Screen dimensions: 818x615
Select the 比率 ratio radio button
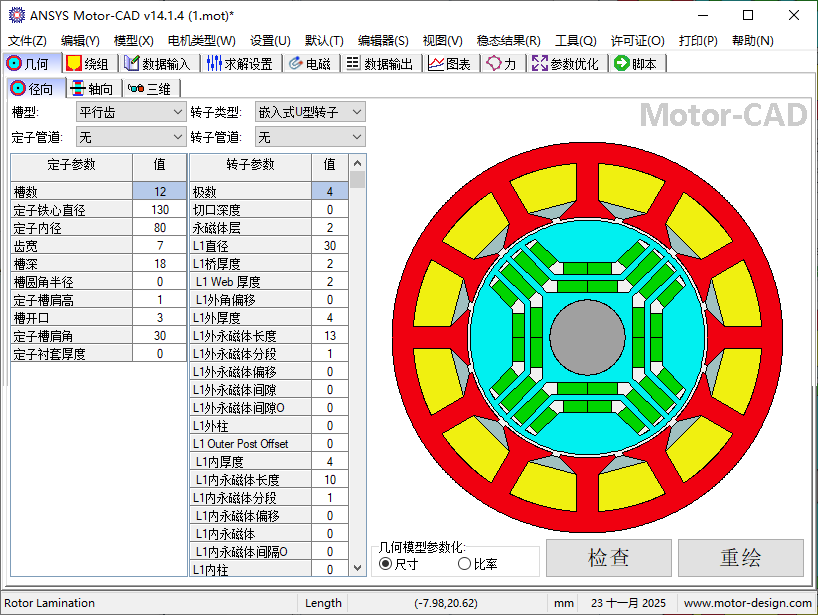point(464,564)
